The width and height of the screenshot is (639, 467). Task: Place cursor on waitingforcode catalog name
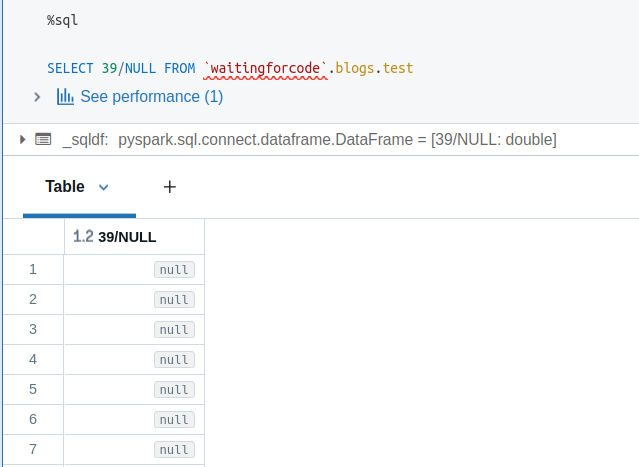pos(265,68)
